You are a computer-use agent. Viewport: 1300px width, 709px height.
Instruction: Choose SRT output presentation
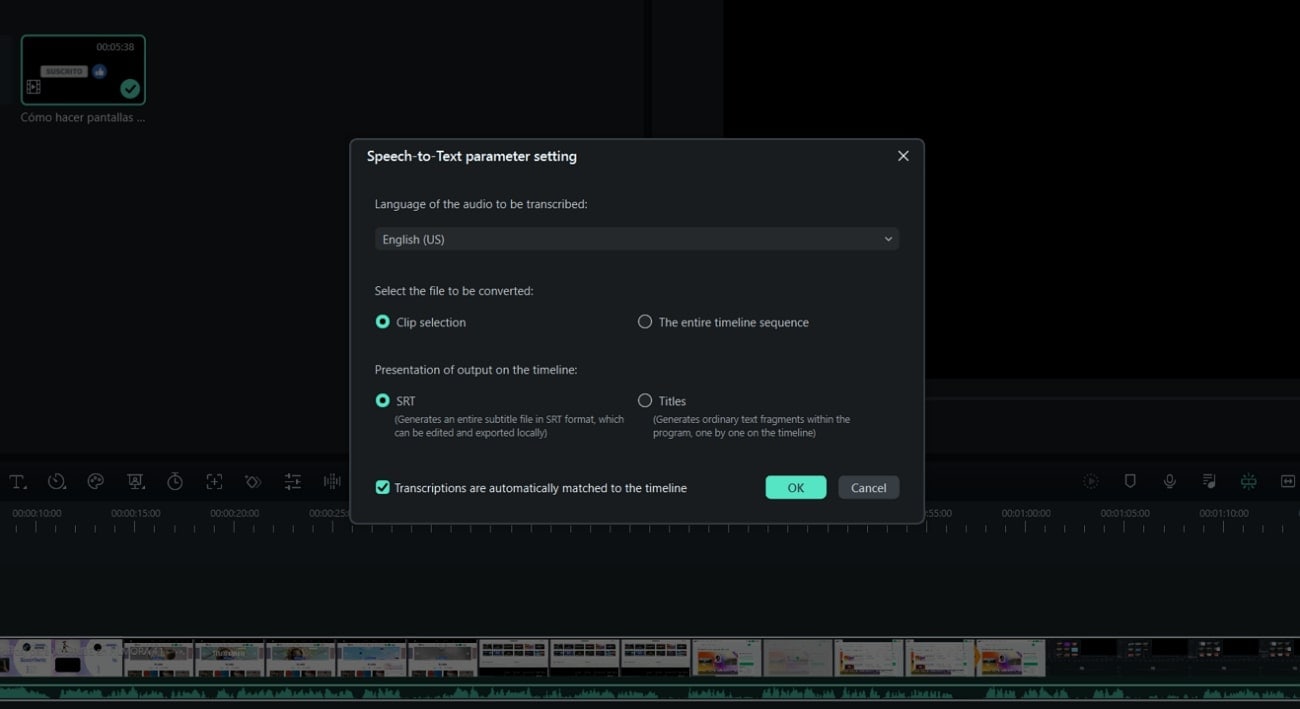tap(382, 400)
